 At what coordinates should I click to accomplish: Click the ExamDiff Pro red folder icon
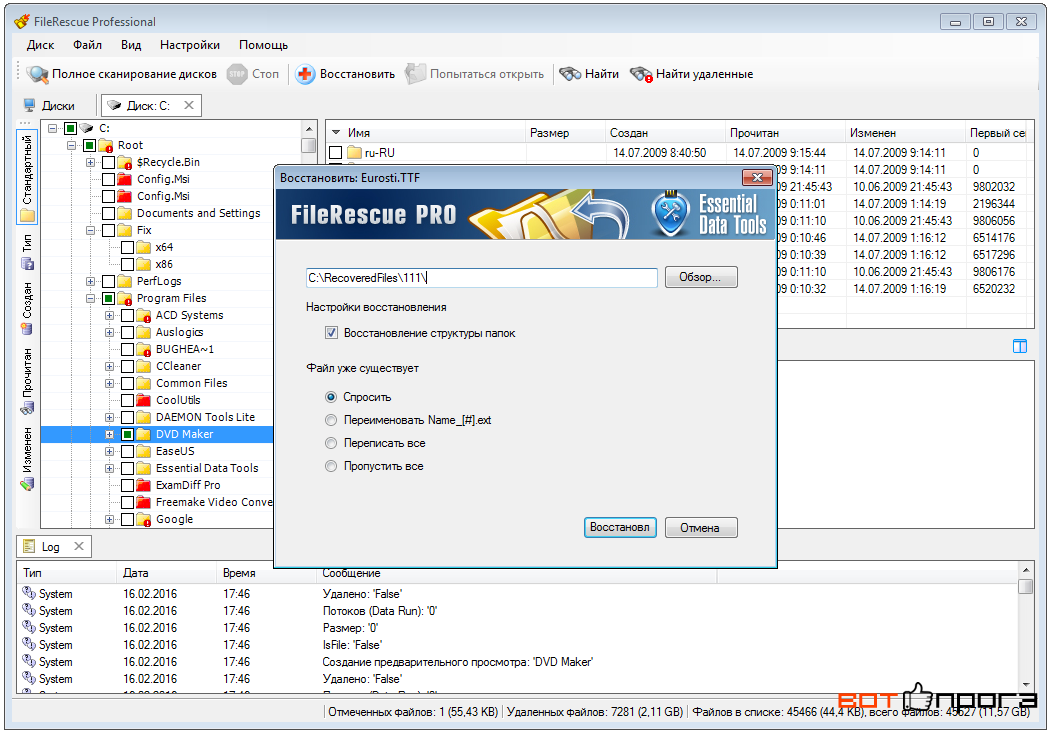(143, 485)
